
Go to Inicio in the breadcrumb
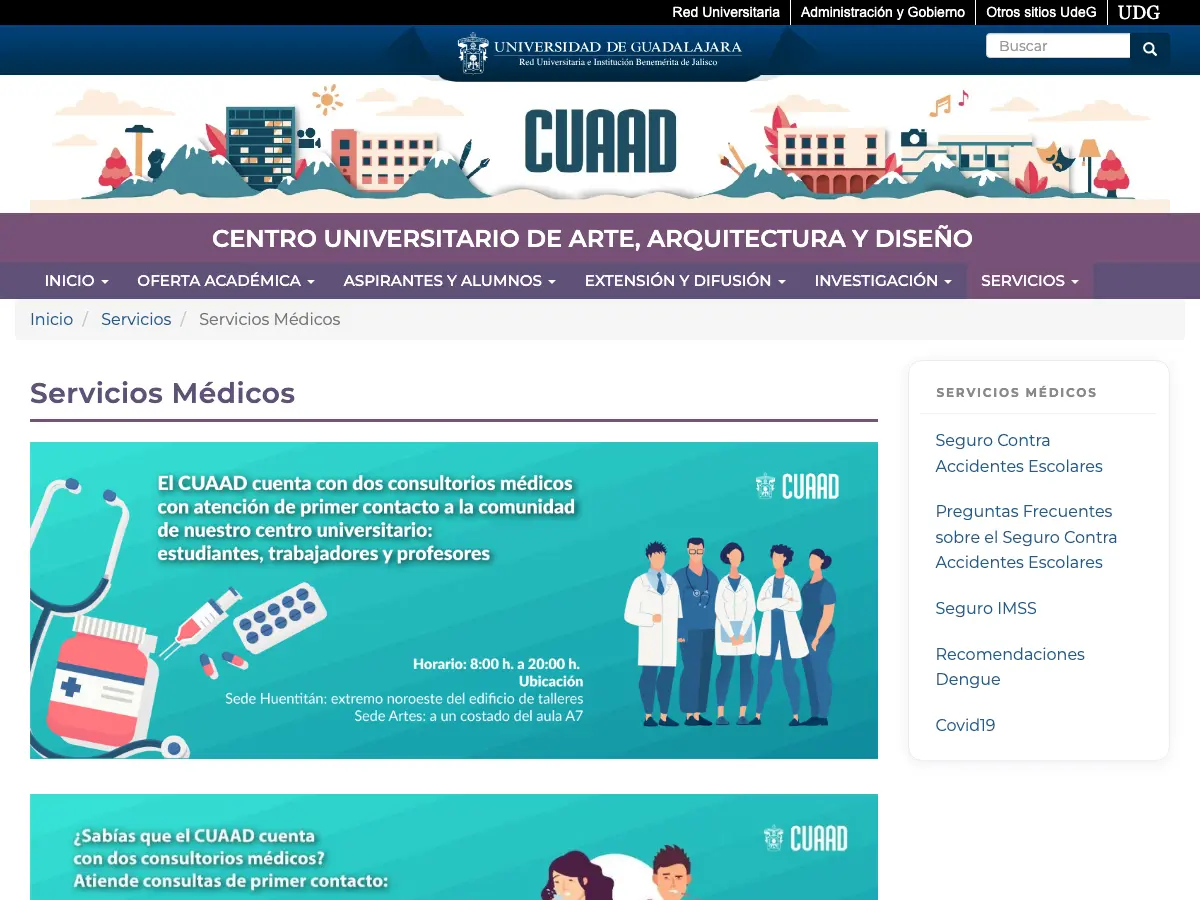point(51,319)
